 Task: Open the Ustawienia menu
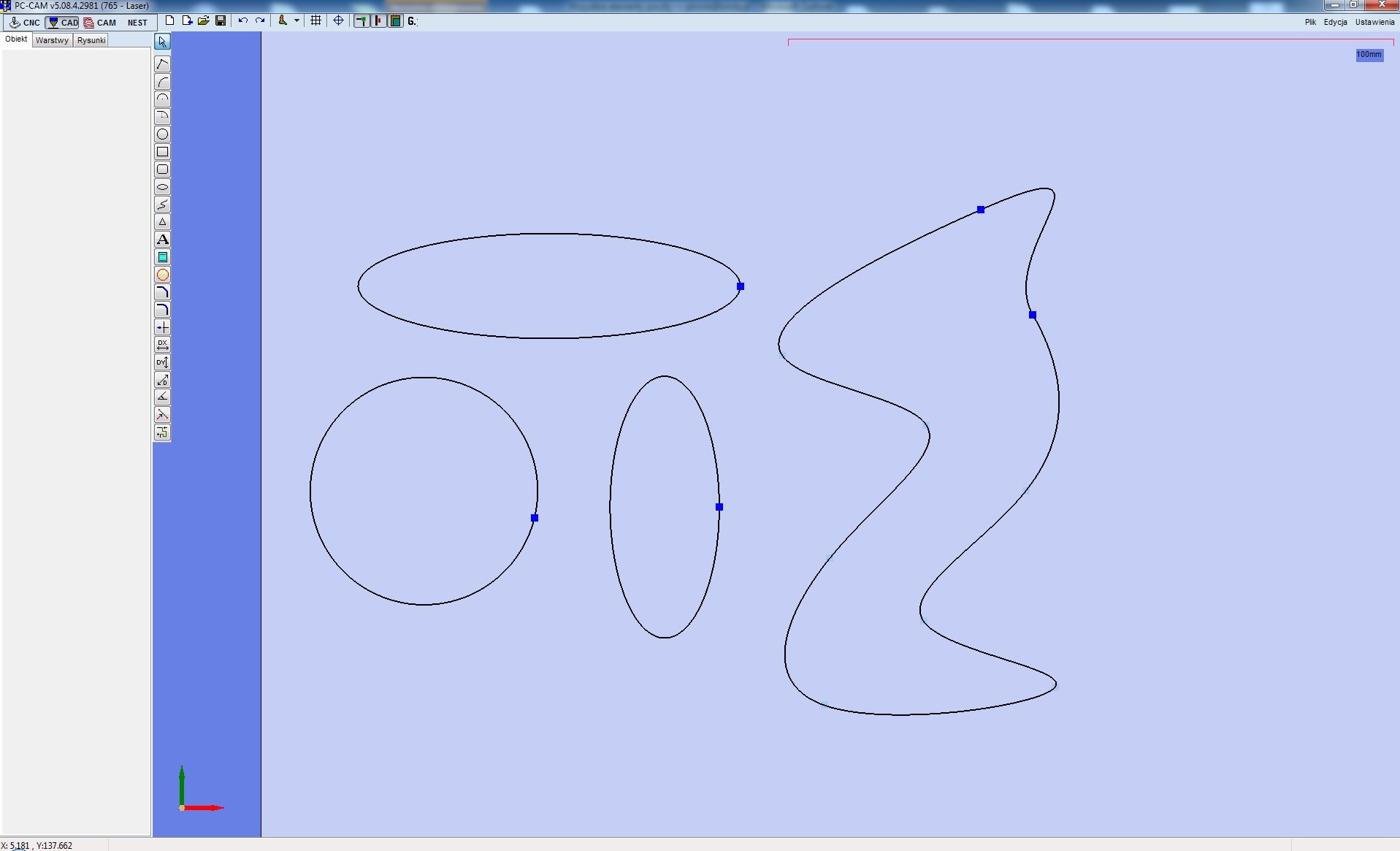pyautogui.click(x=1374, y=22)
